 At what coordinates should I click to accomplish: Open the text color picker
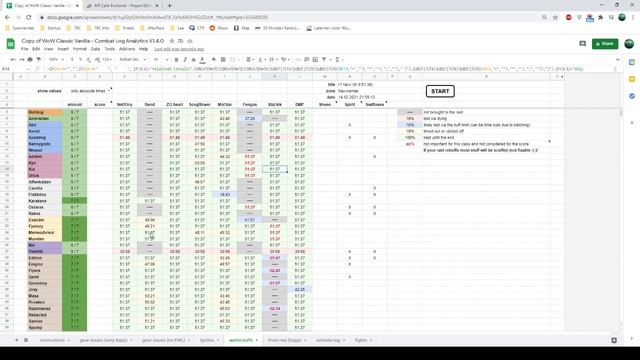(202, 60)
